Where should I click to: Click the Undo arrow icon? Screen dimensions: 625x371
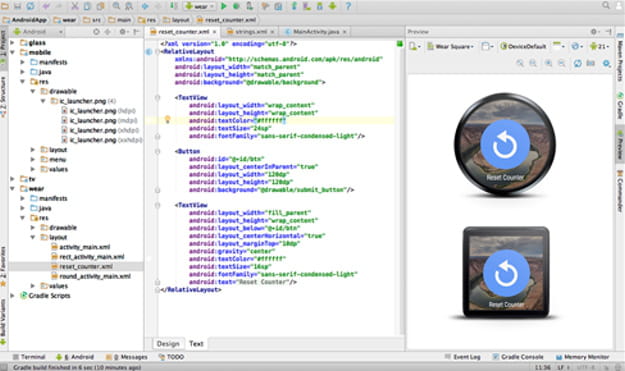tap(47, 6)
